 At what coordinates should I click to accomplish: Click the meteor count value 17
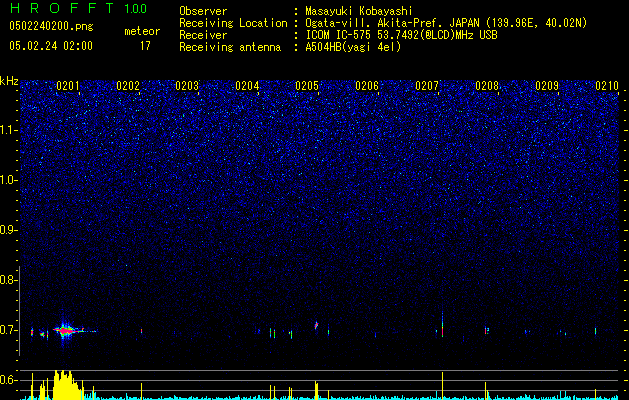(x=145, y=45)
